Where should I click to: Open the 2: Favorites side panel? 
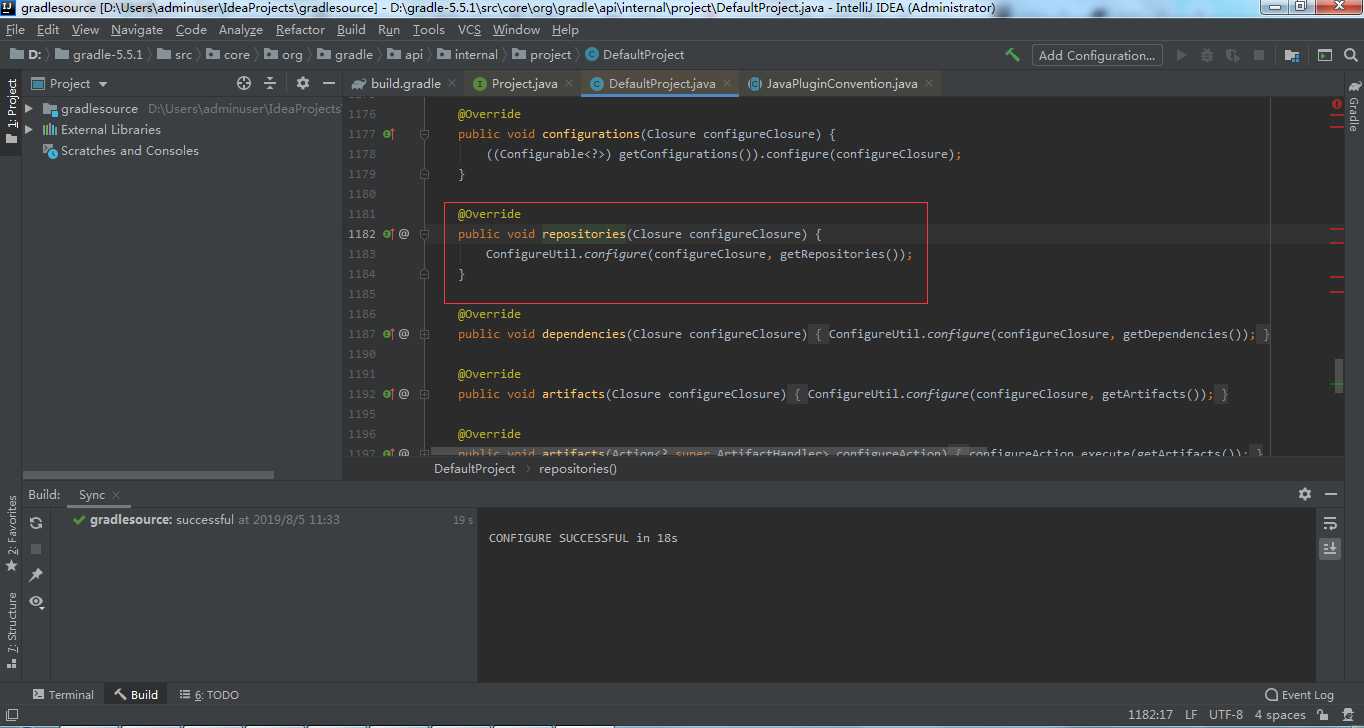(12, 532)
